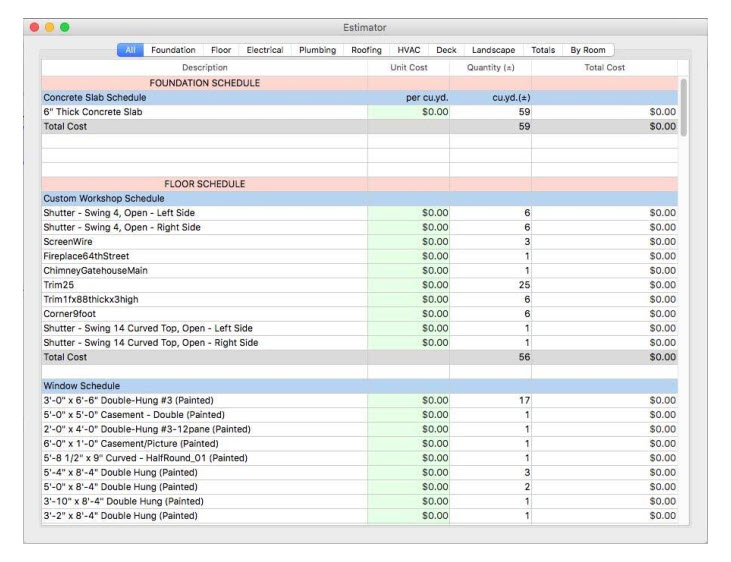The image size is (731, 562).
Task: Click quantity 3 for 5'-4" x 8'-4" Double Hung
Action: (527, 472)
